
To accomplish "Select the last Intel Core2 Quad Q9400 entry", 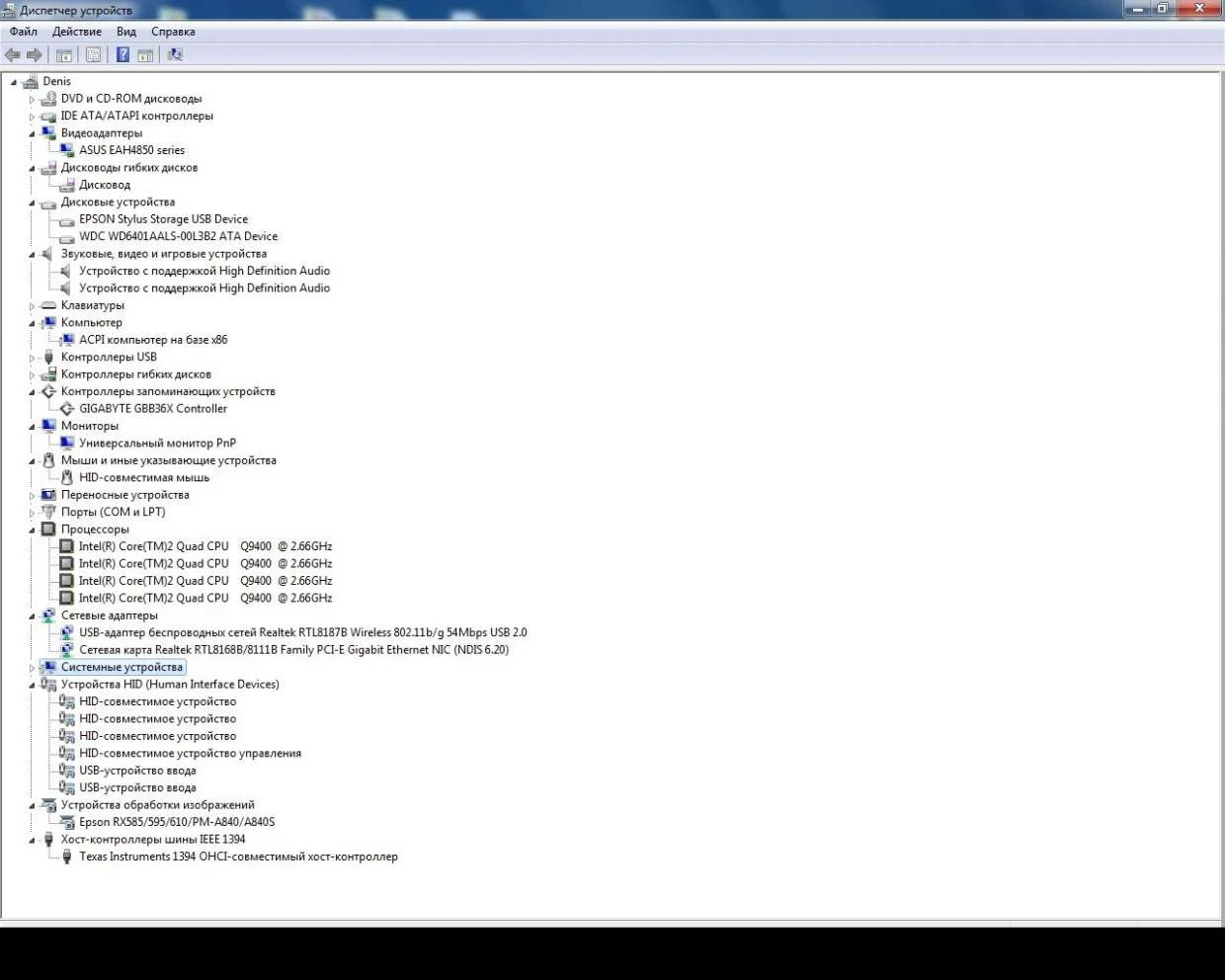I will pyautogui.click(x=205, y=599).
